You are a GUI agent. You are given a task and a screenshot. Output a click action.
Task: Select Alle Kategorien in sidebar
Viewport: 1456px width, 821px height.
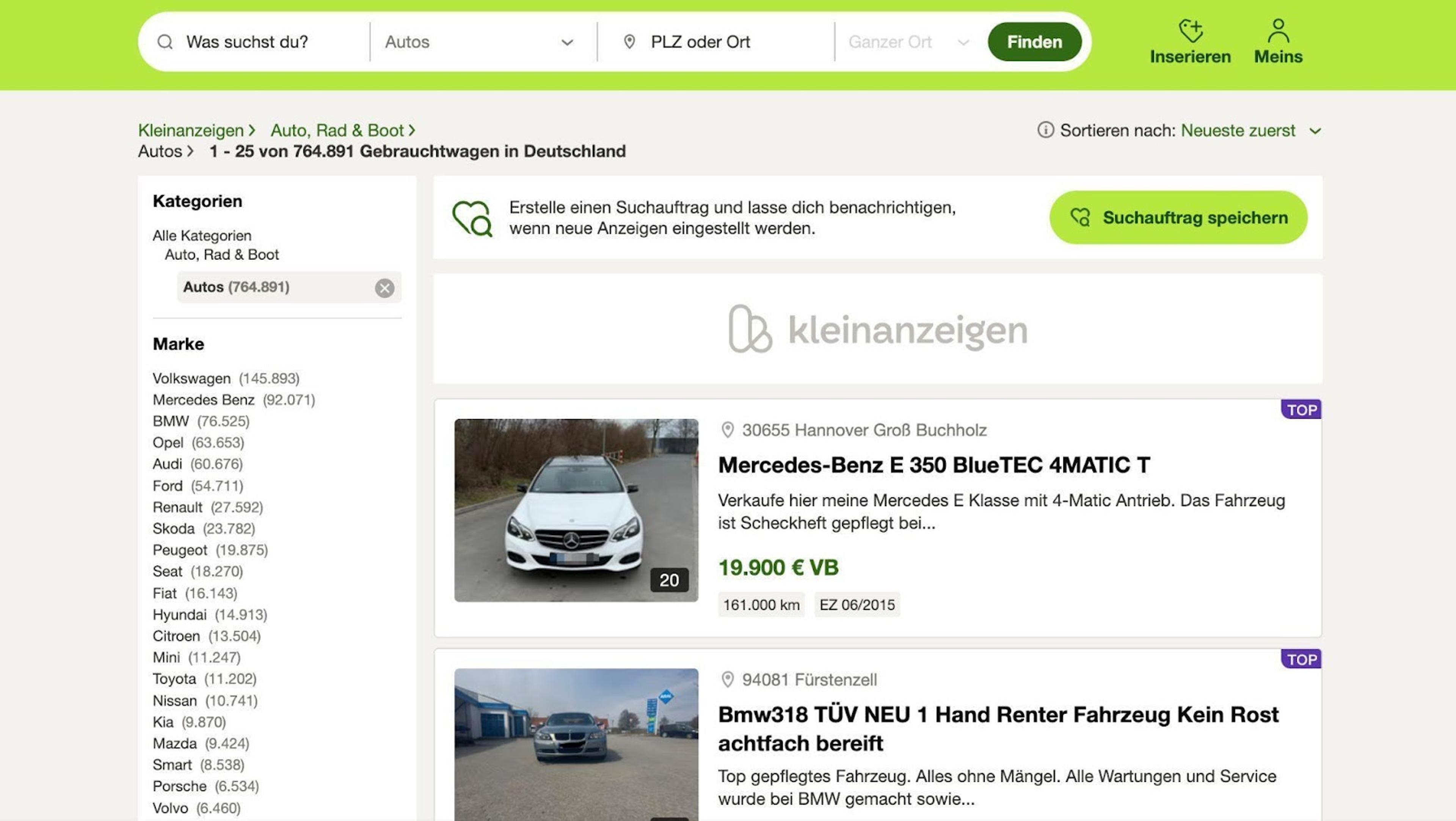(x=202, y=235)
